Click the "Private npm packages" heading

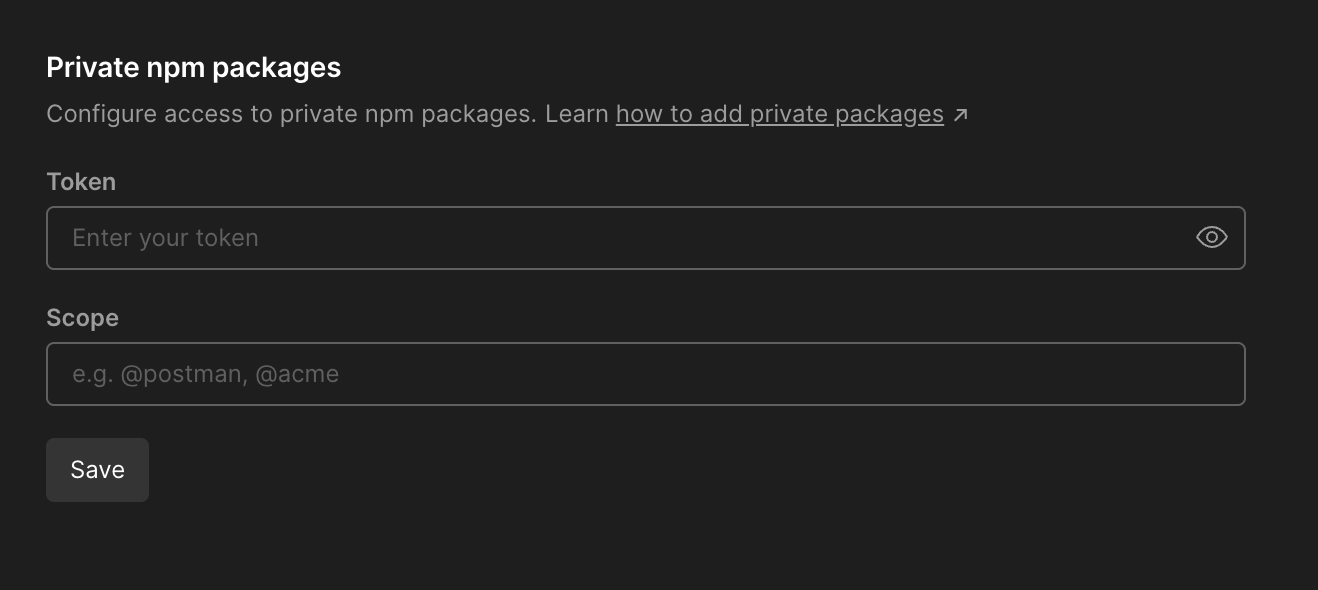(194, 67)
